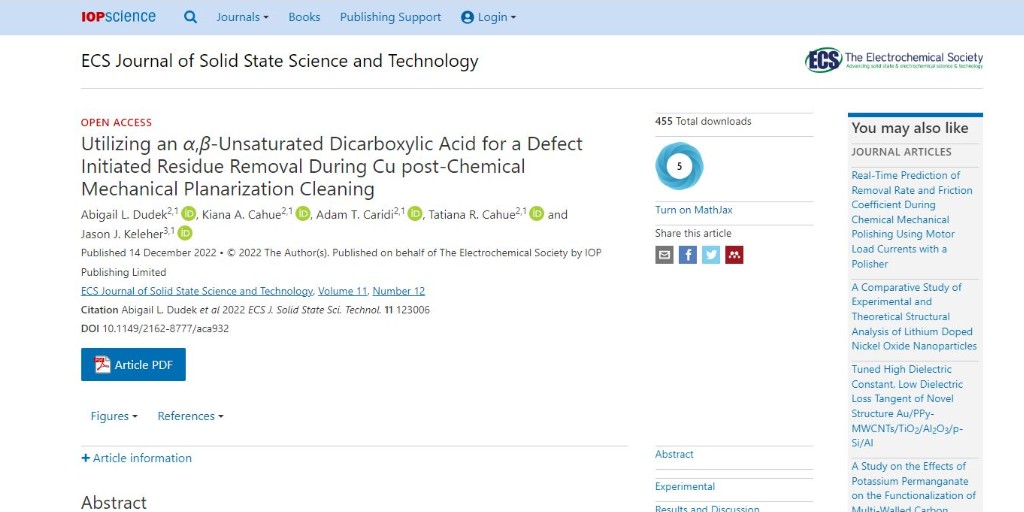Follow the ECS Journal of Solid State Science and Technology link
1024x512 pixels.
[197, 291]
